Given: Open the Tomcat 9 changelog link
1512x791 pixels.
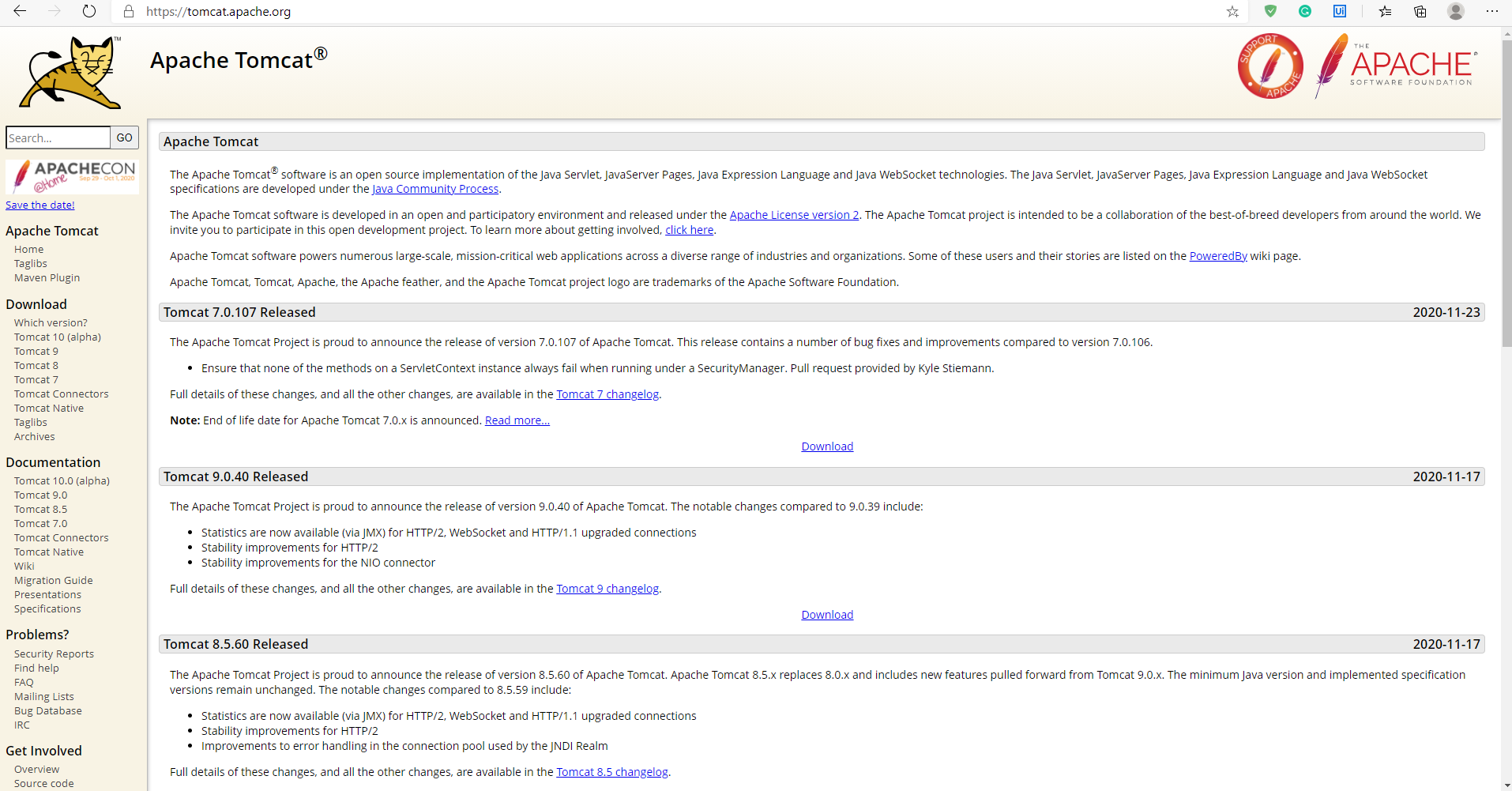Looking at the screenshot, I should pyautogui.click(x=607, y=589).
